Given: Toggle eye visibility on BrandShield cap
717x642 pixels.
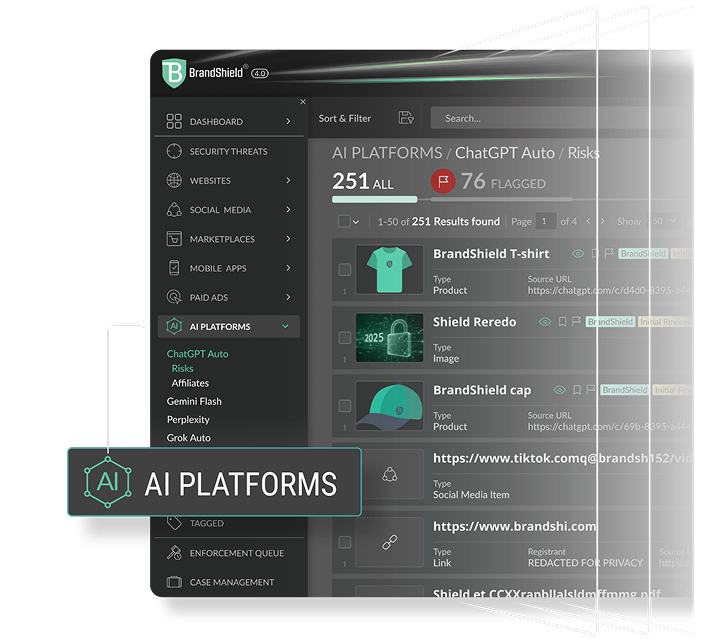Looking at the screenshot, I should pos(560,390).
